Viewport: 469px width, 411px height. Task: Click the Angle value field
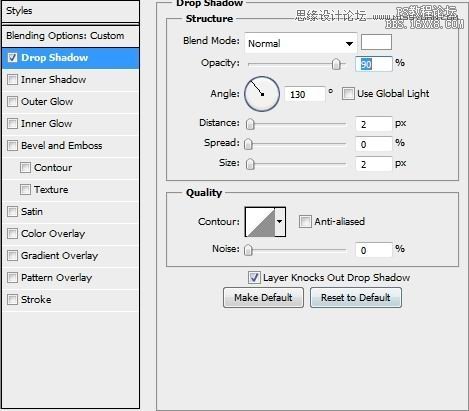click(305, 94)
